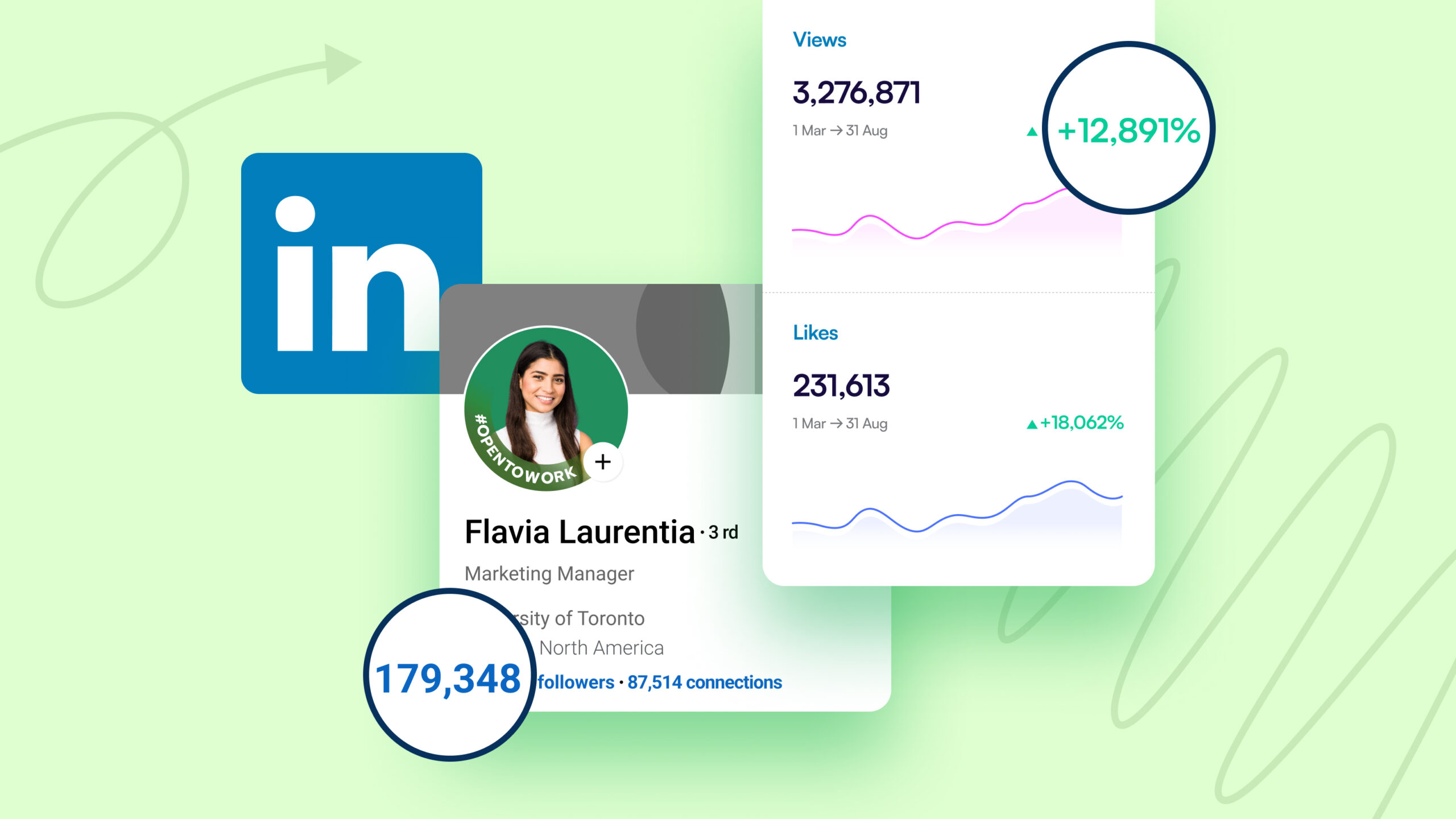Click the green up-triangle beside +12,891%

(x=1032, y=132)
